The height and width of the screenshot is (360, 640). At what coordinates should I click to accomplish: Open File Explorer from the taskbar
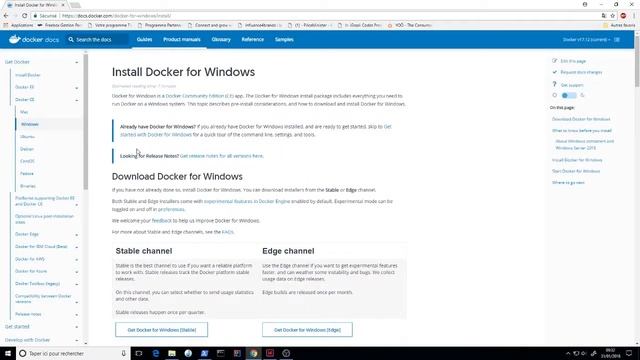click(172, 353)
